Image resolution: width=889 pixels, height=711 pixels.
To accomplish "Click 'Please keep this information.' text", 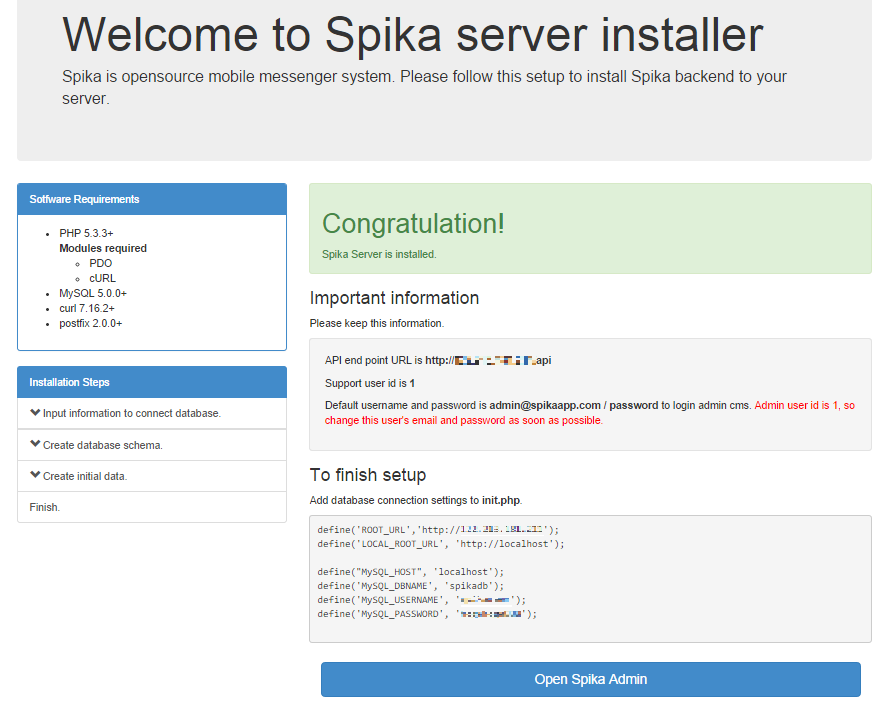I will 376,323.
